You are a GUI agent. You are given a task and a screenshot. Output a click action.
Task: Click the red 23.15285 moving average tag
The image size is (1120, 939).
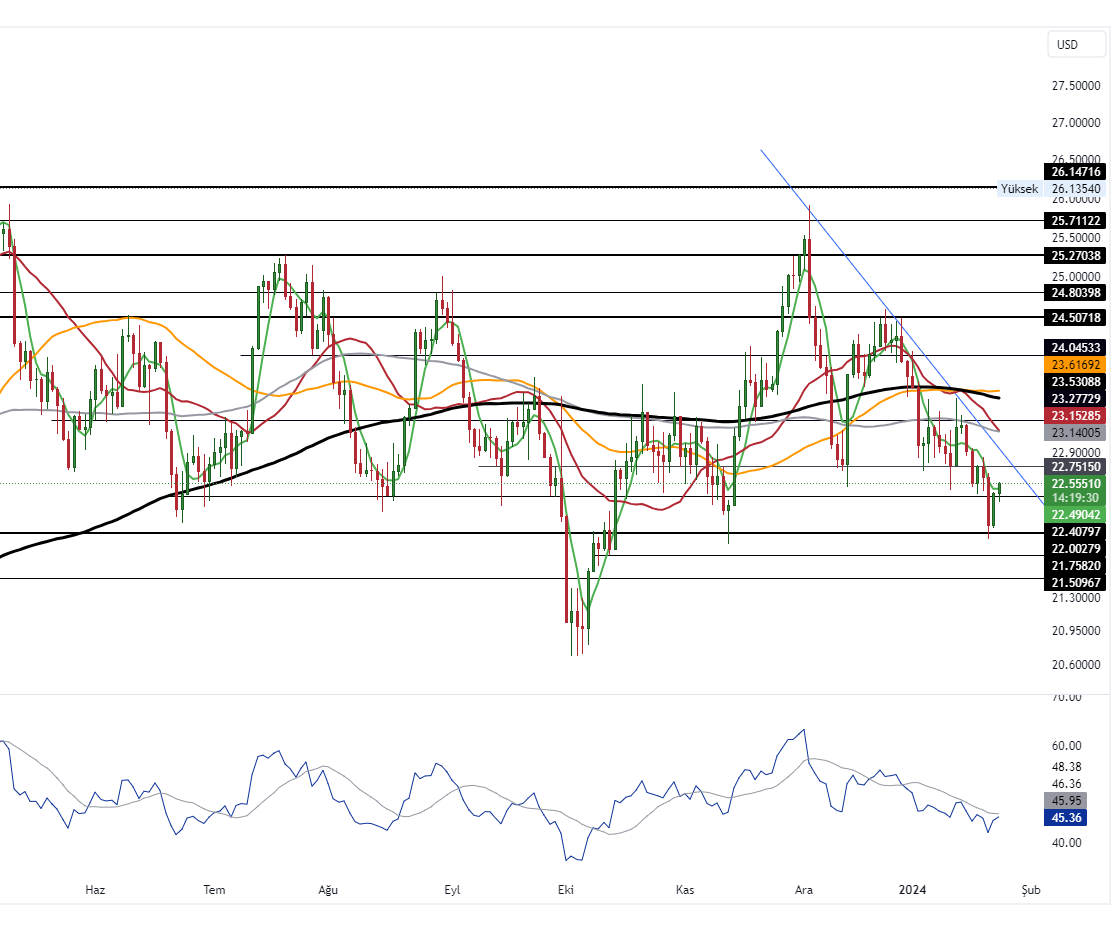tap(1076, 415)
